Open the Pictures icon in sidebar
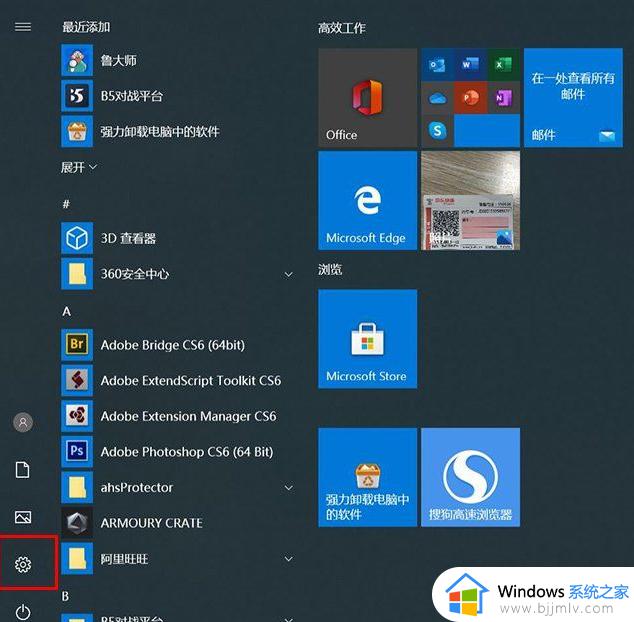The width and height of the screenshot is (634, 622). (23, 517)
